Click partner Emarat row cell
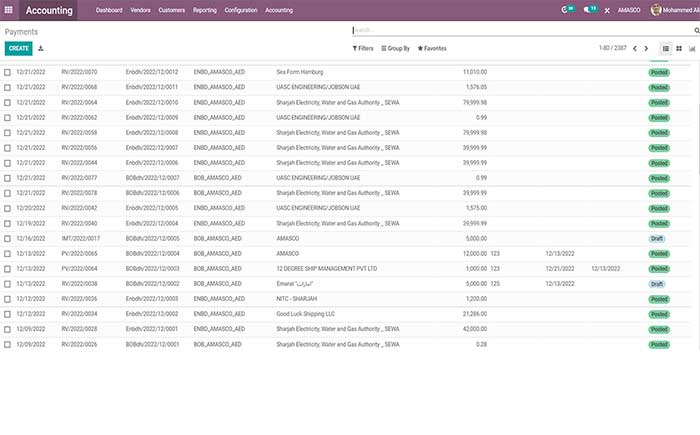 (295, 284)
